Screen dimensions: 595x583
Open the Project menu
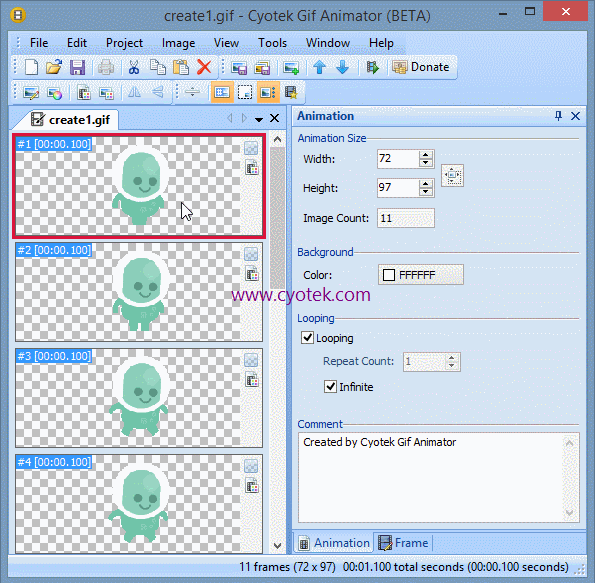[124, 43]
